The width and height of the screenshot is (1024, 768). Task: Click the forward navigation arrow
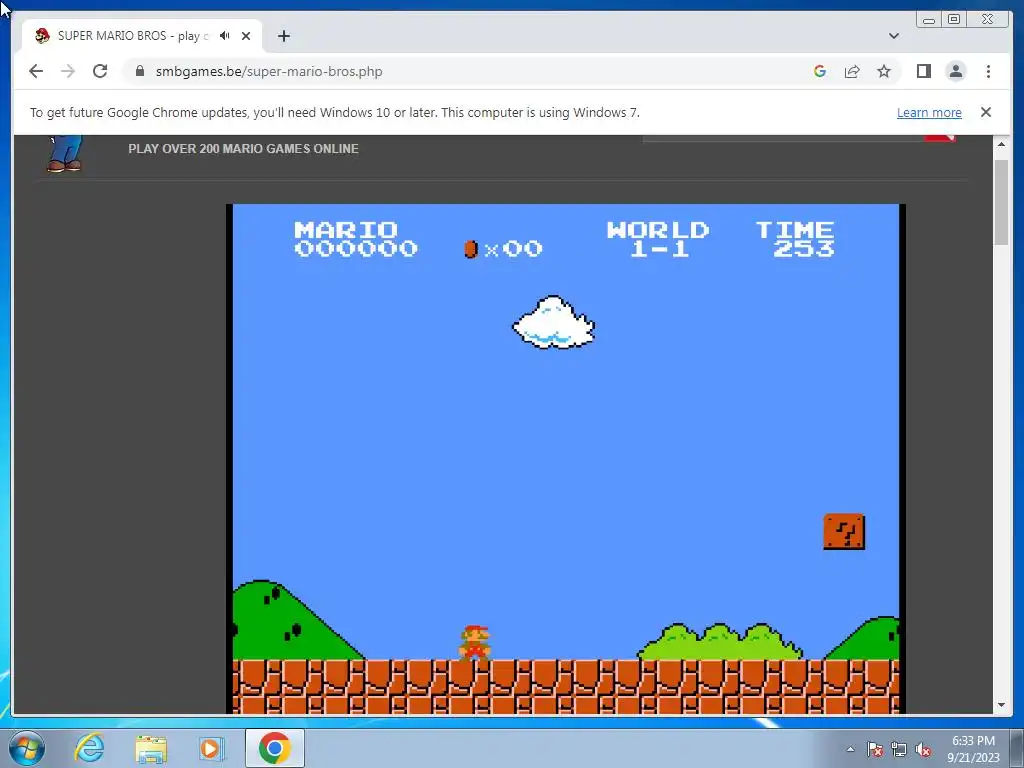(x=68, y=71)
